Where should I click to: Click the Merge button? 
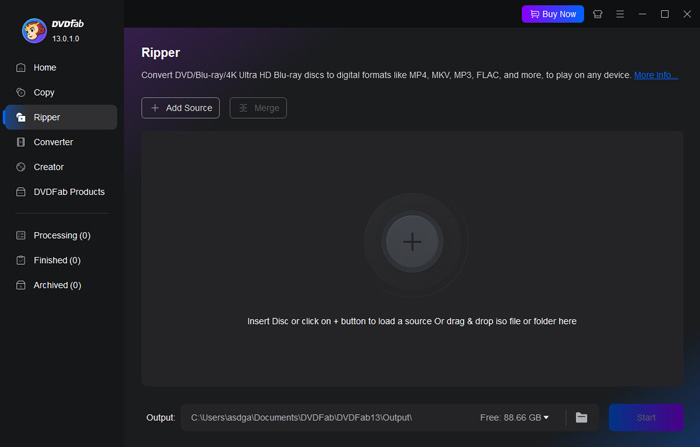point(258,108)
